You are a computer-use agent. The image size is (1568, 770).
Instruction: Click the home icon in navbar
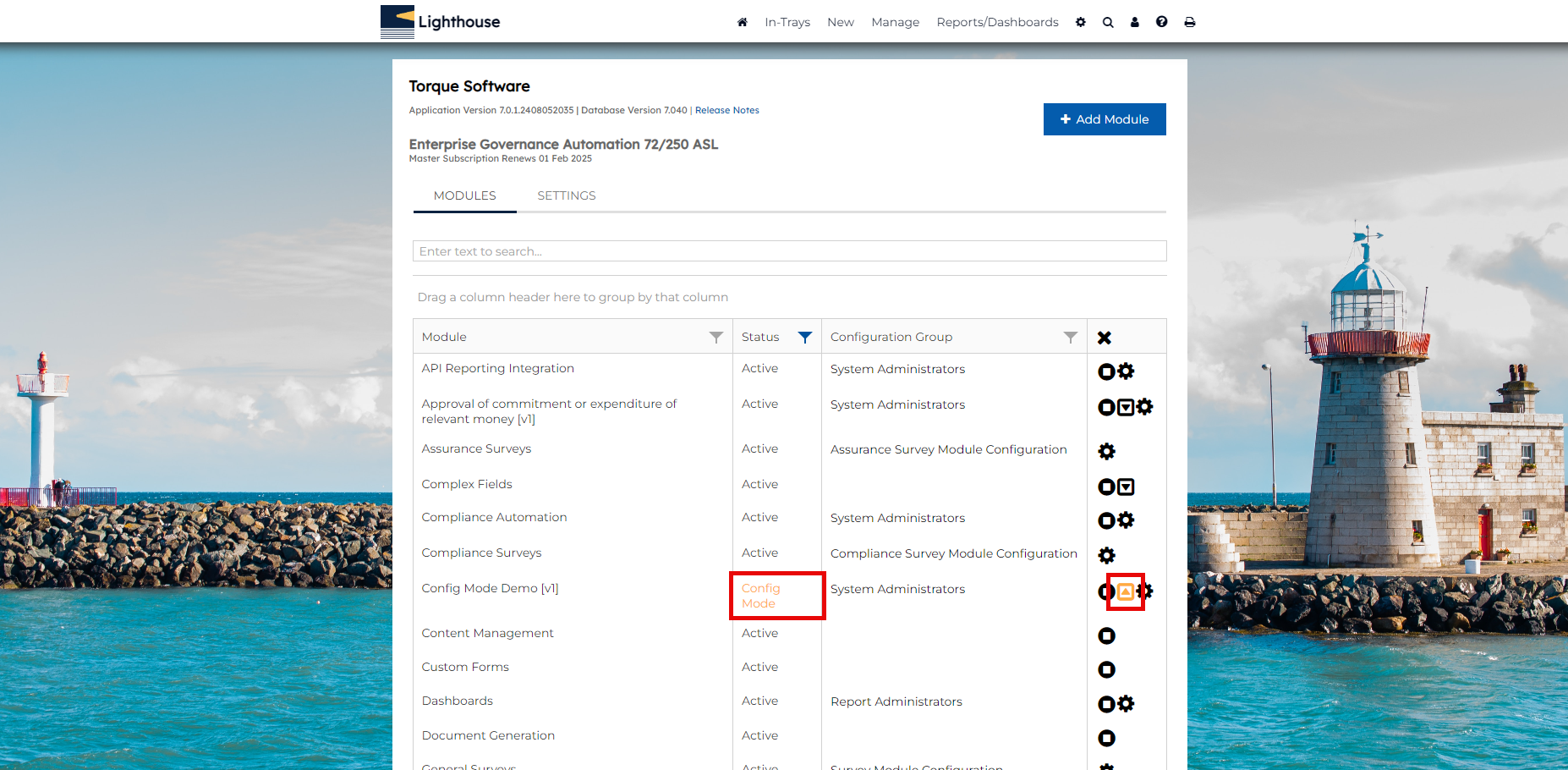click(742, 22)
